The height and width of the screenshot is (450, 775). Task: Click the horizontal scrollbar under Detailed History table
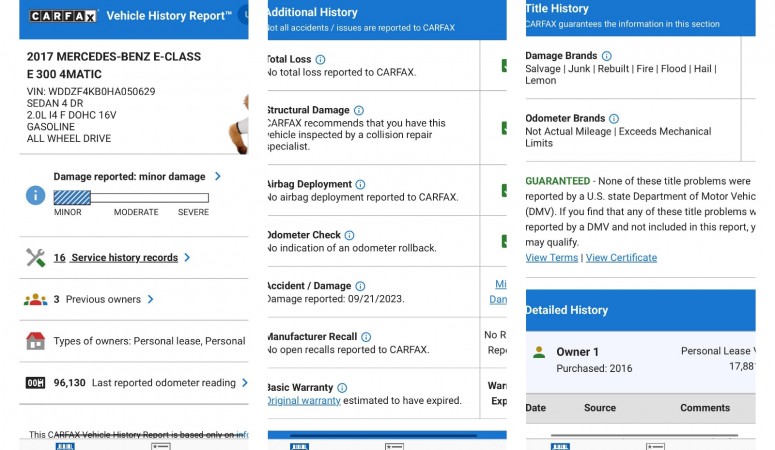644,436
